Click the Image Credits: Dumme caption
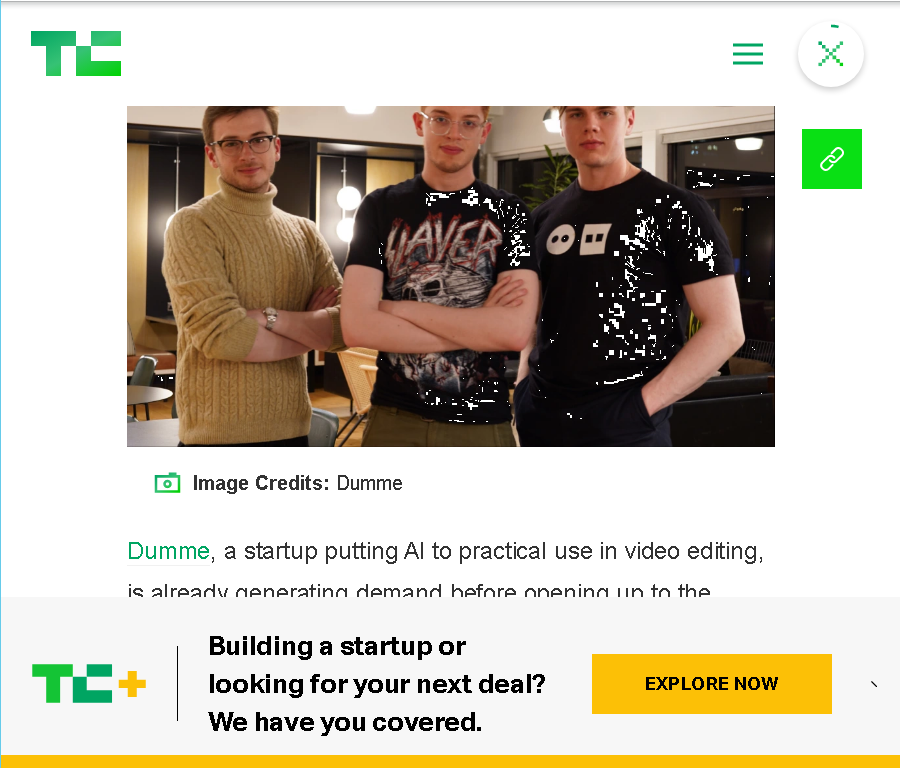 [x=297, y=483]
